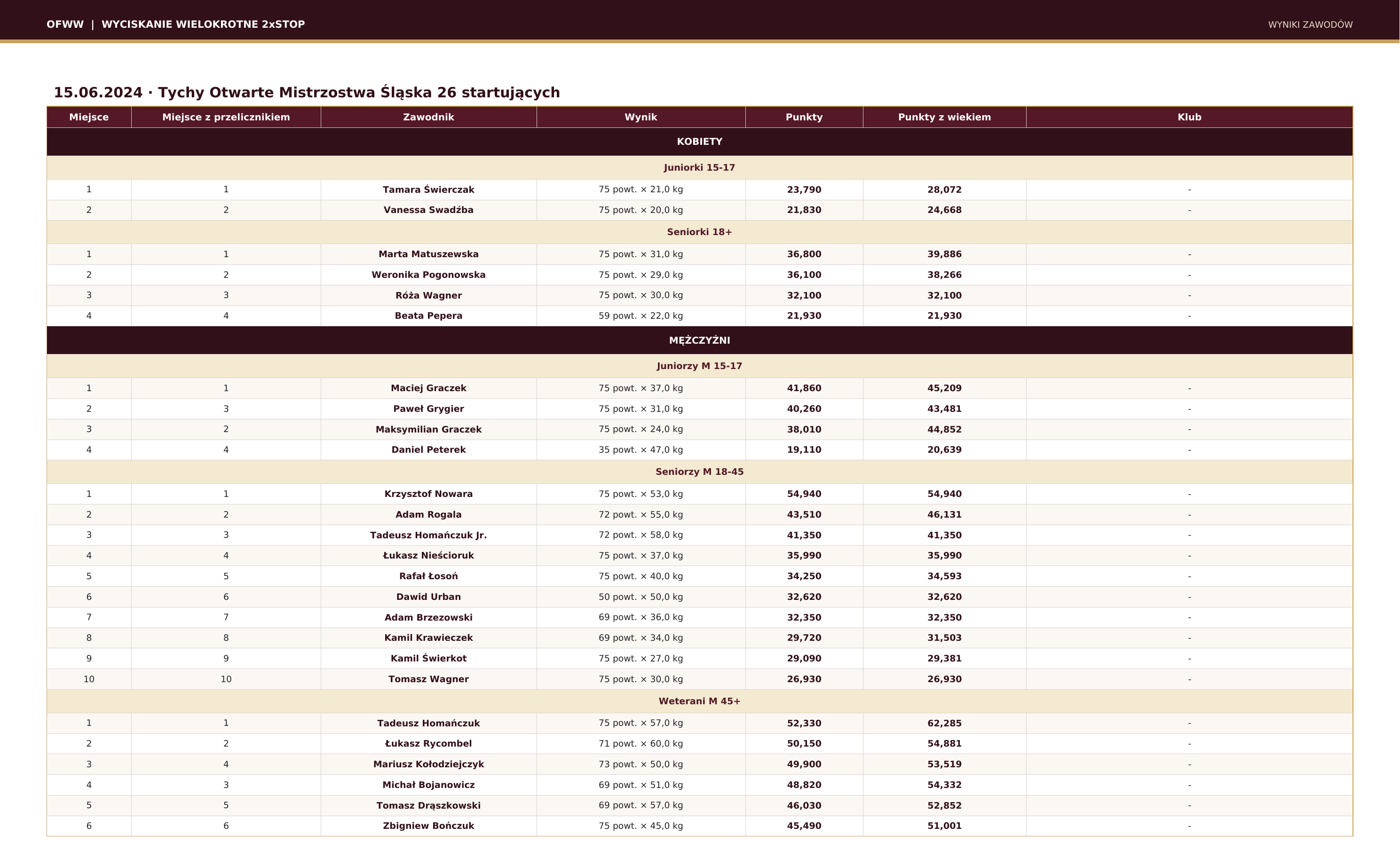Click the name Kamil Świerkot
This screenshot has width=1400, height=850.
[428, 659]
